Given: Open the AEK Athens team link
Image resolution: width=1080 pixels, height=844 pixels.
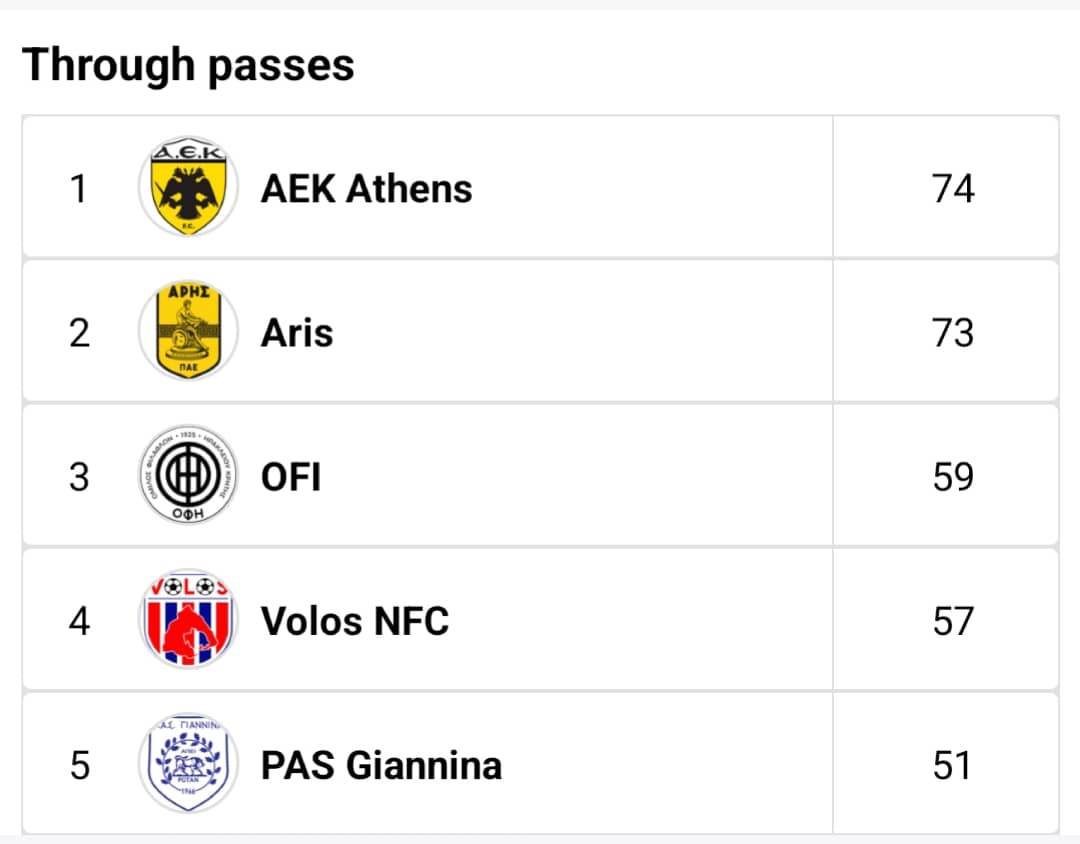Looking at the screenshot, I should 366,189.
